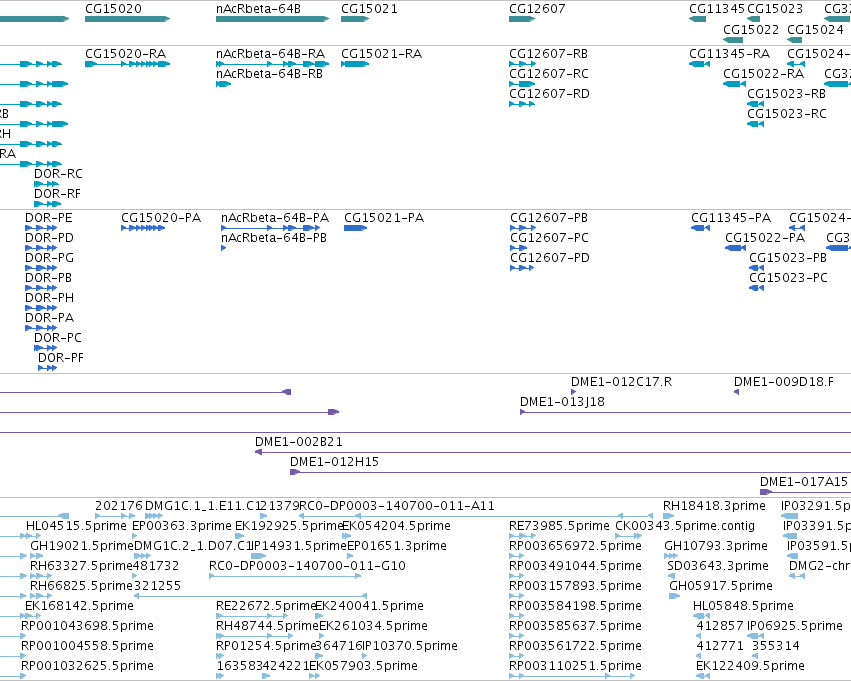Click protein CG12607-PC
The image size is (851, 681).
[549, 238]
